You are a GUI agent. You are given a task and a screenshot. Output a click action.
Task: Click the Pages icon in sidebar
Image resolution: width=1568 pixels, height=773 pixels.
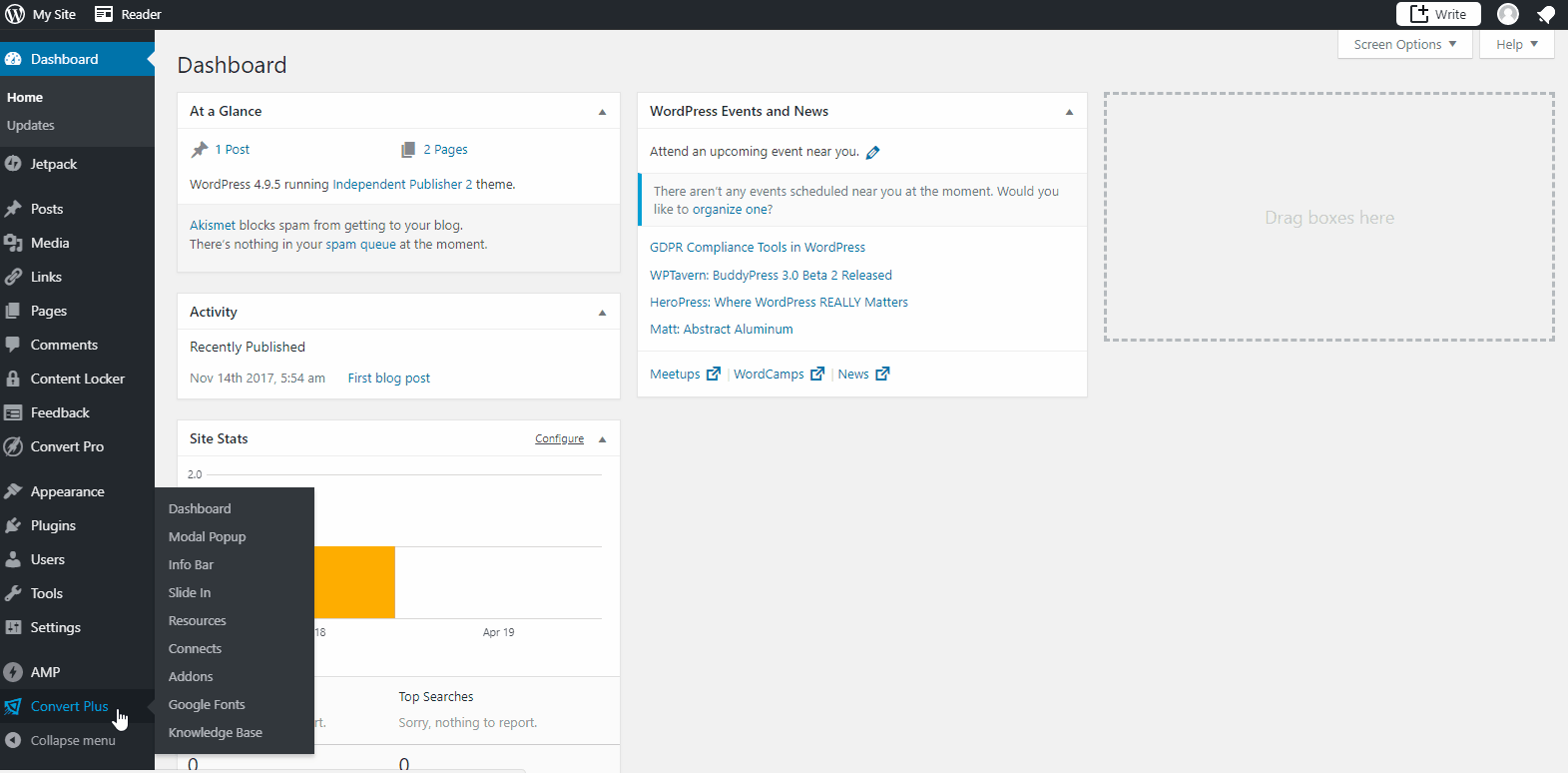(x=13, y=311)
